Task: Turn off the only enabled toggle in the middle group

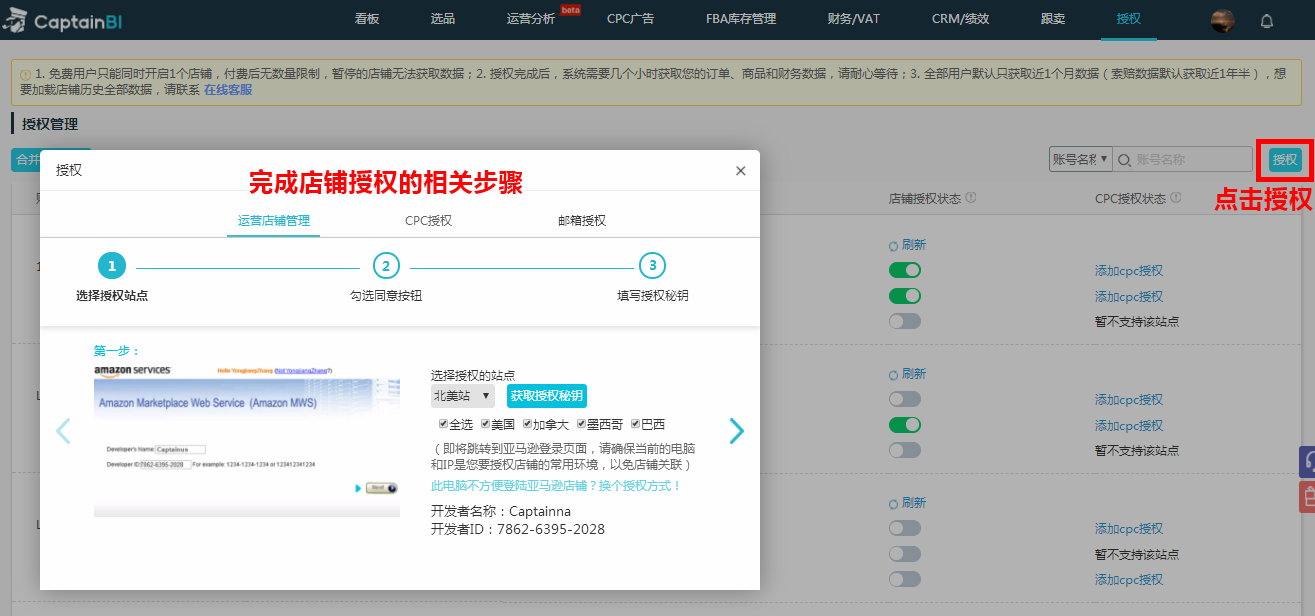Action: (905, 425)
